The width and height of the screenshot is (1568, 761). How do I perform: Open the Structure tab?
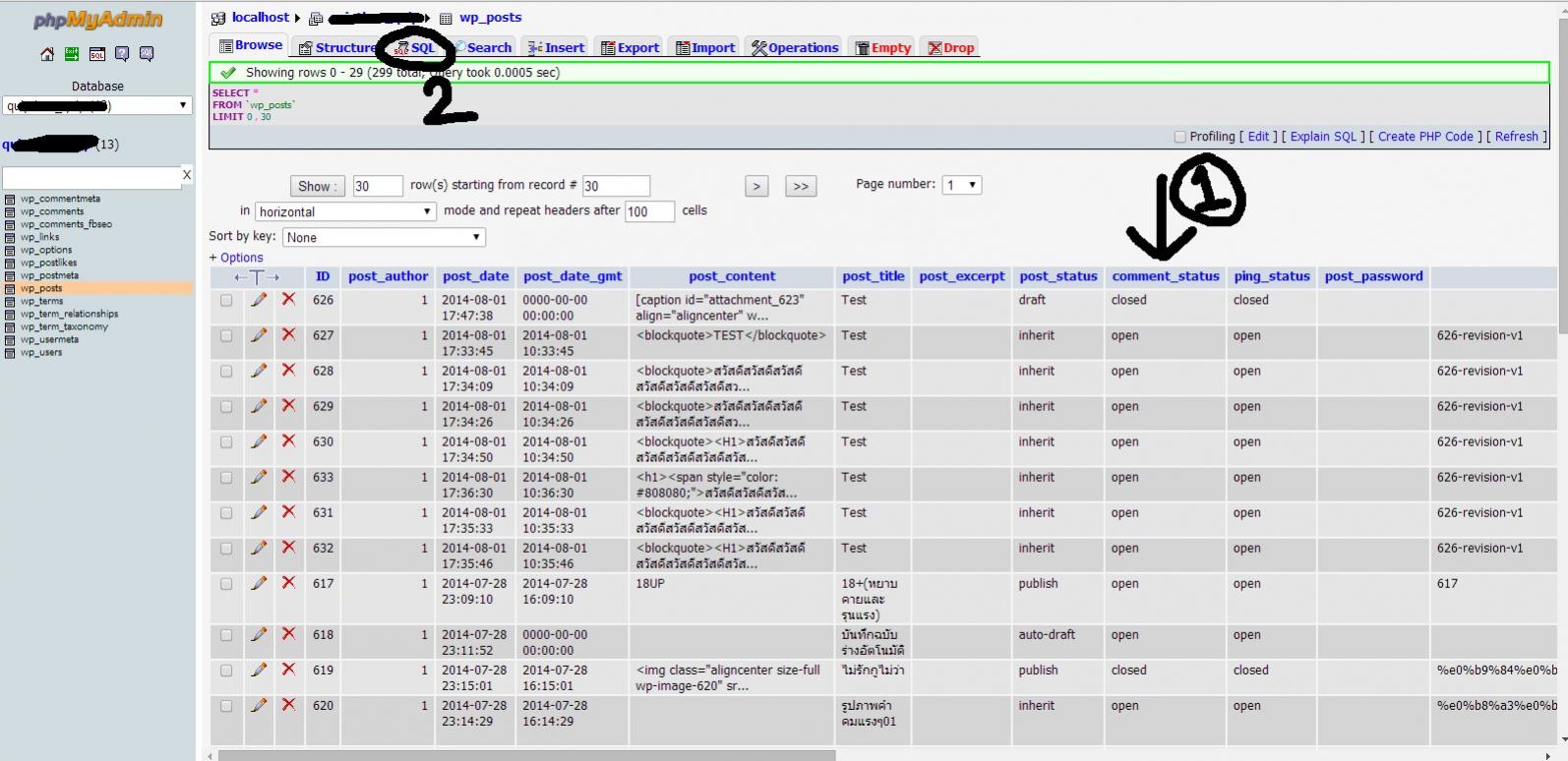point(337,47)
